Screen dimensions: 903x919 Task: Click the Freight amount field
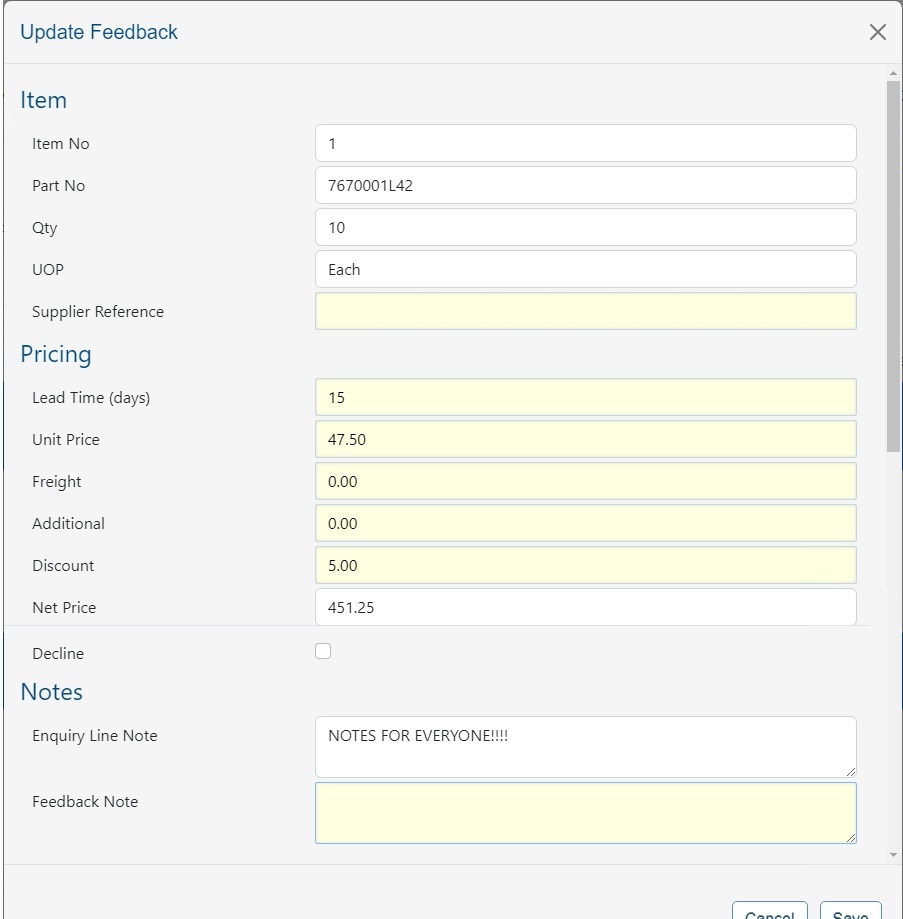coord(585,481)
